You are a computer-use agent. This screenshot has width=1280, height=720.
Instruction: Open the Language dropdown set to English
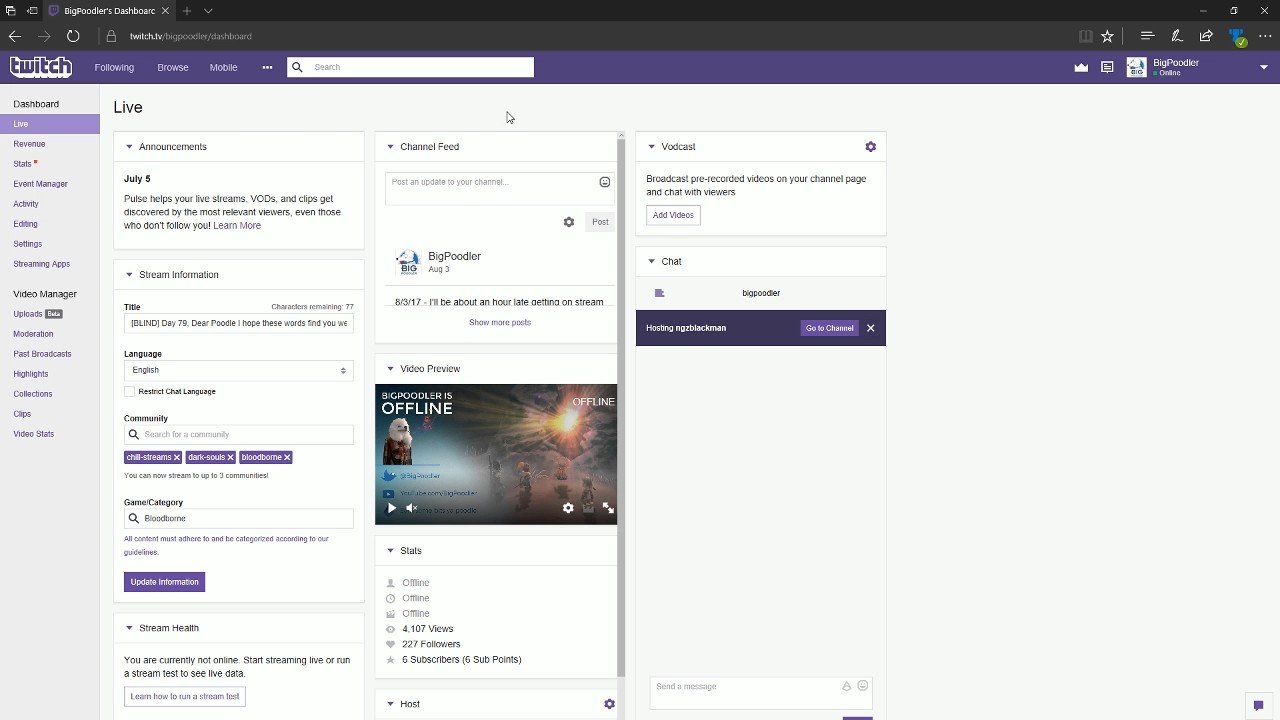[x=238, y=370]
